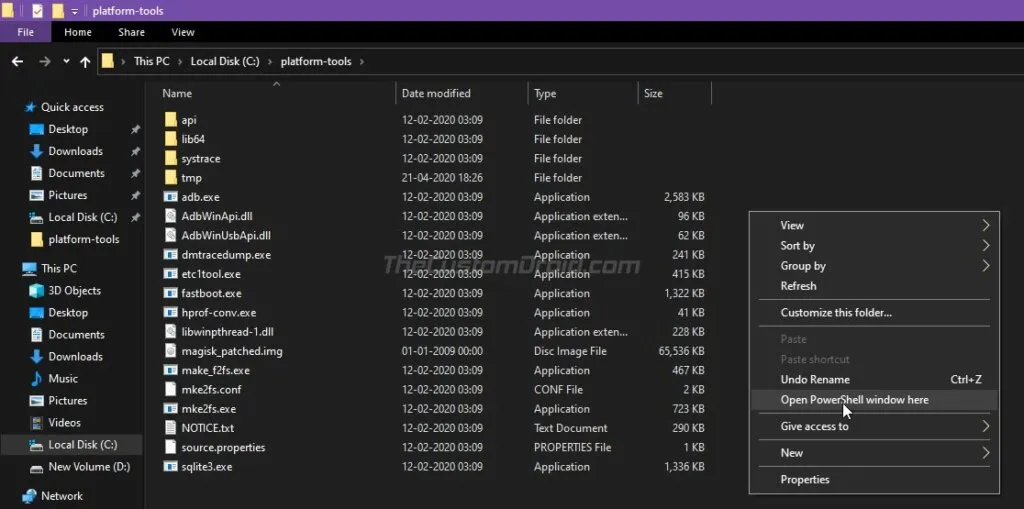Viewport: 1024px width, 509px height.
Task: Open the File ribbon tab
Action: tap(25, 32)
